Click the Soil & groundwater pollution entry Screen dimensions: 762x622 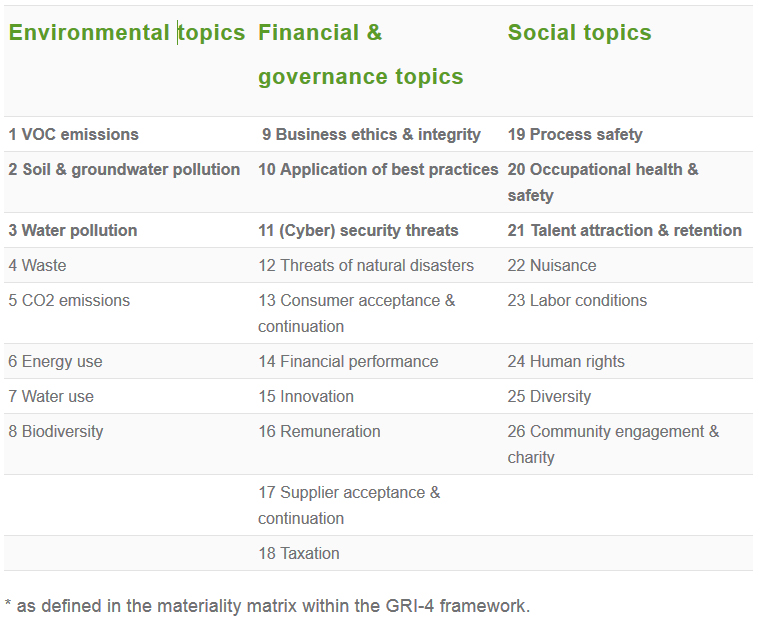point(124,169)
